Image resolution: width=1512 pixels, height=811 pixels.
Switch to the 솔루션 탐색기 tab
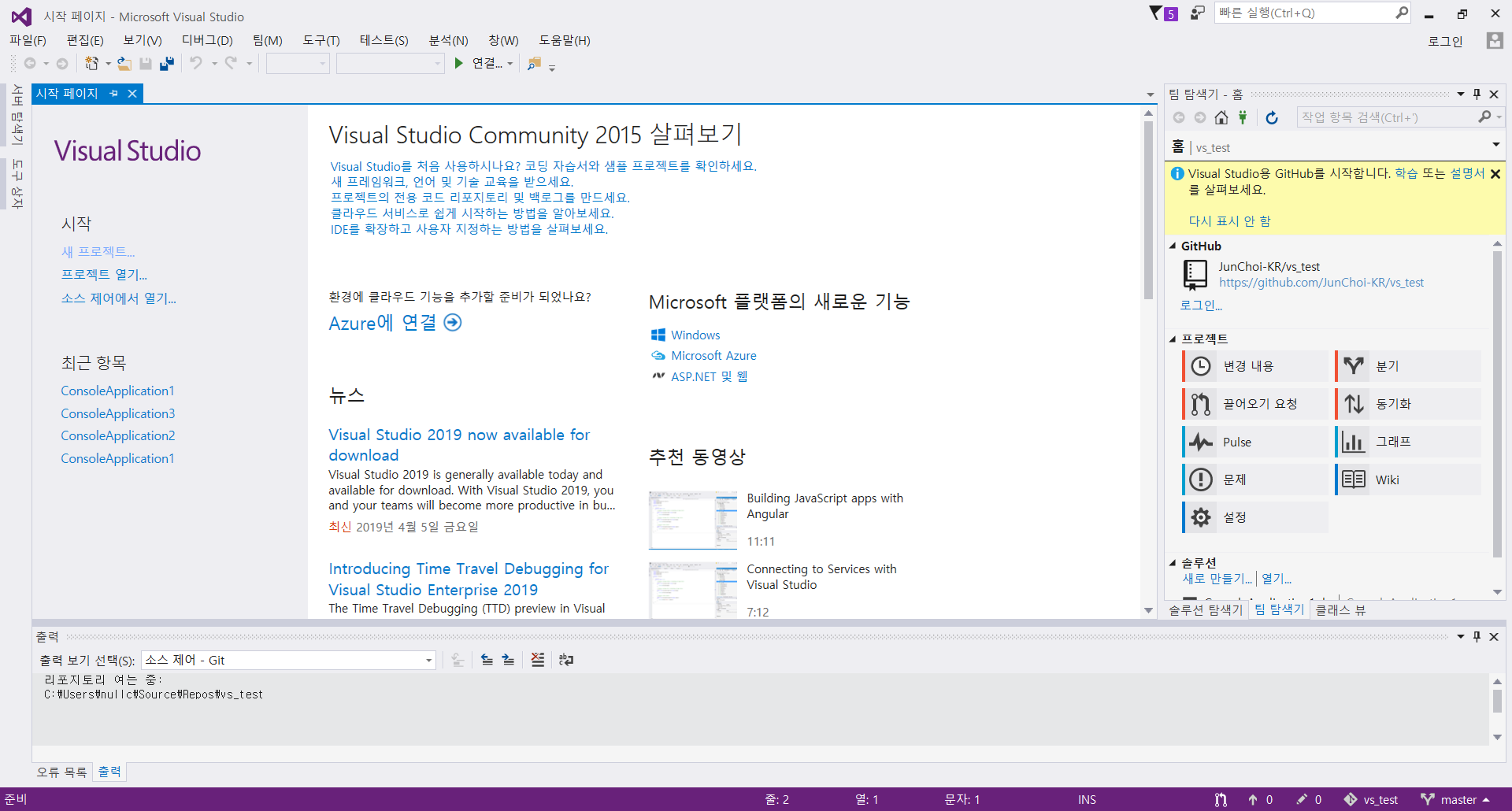pyautogui.click(x=1206, y=609)
